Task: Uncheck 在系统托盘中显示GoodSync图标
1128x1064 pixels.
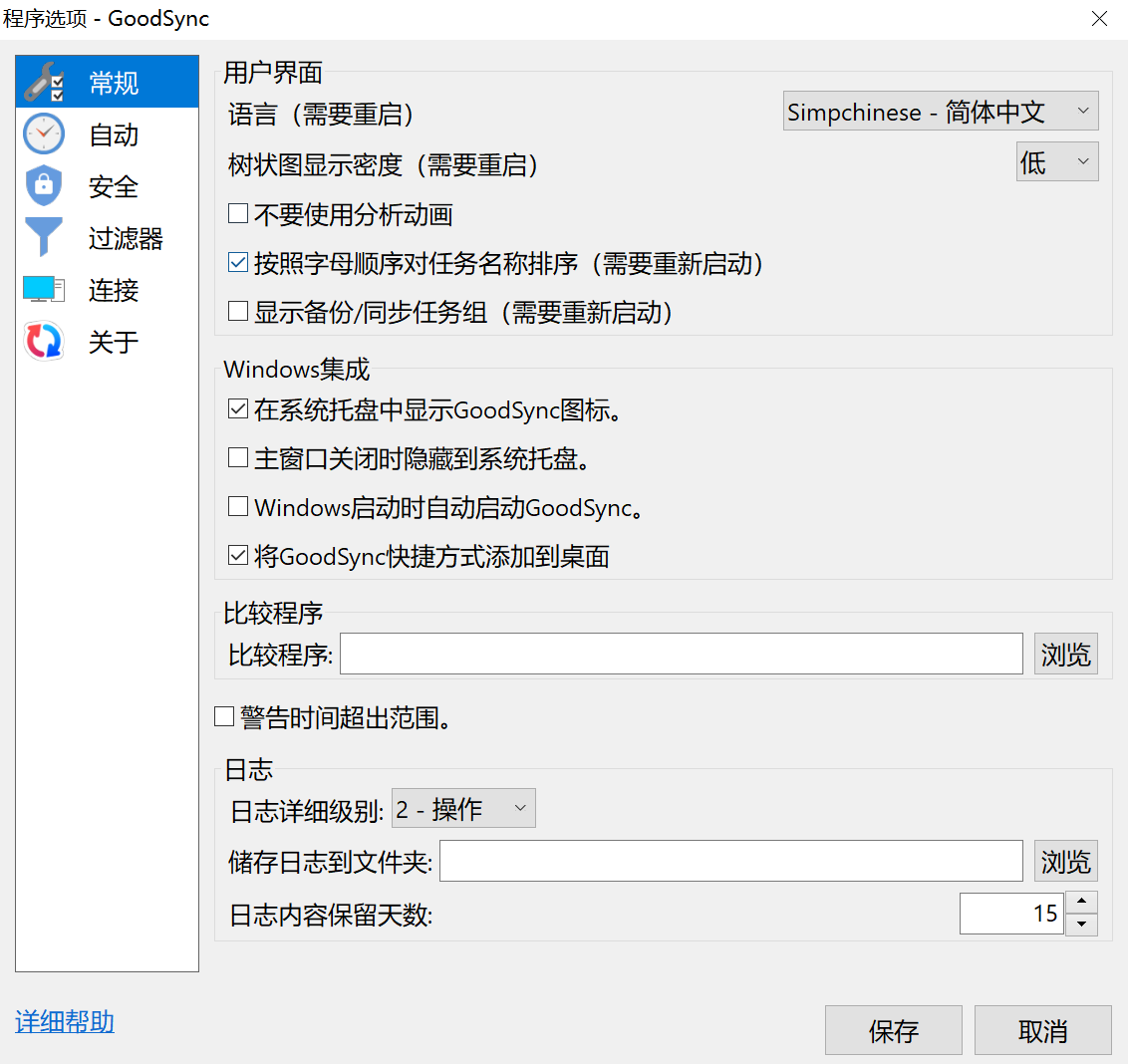Action: (238, 409)
